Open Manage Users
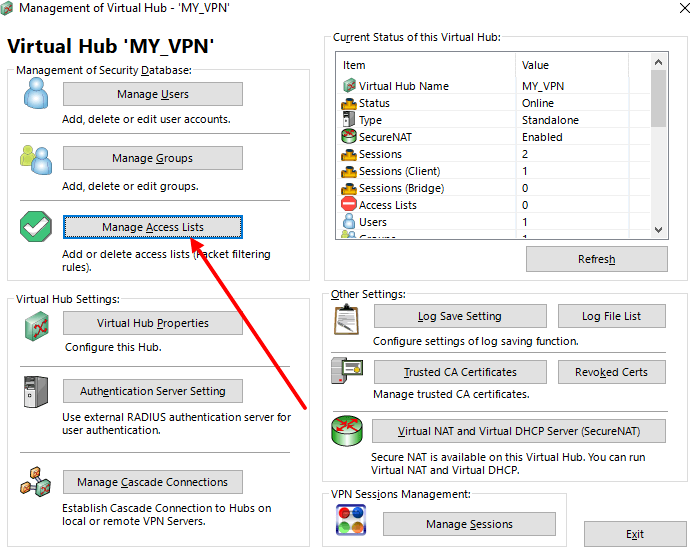The image size is (696, 553). click(152, 94)
